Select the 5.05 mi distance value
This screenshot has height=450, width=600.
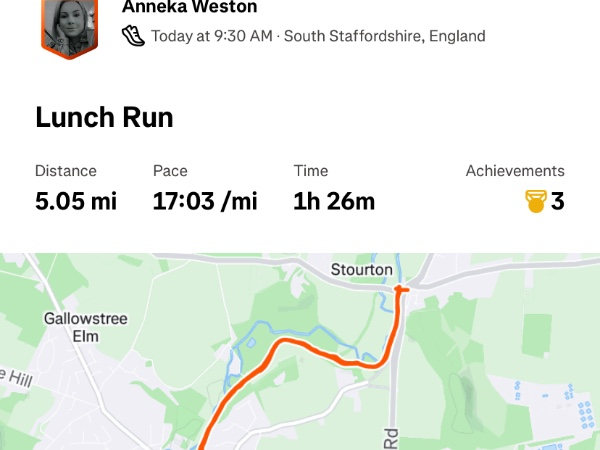76,201
